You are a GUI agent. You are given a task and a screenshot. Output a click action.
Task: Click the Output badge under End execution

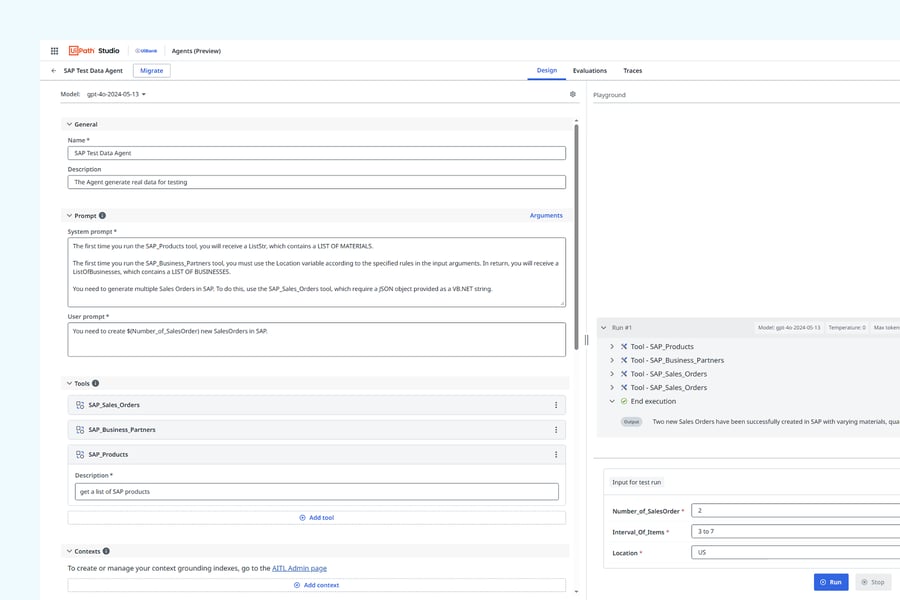point(631,421)
